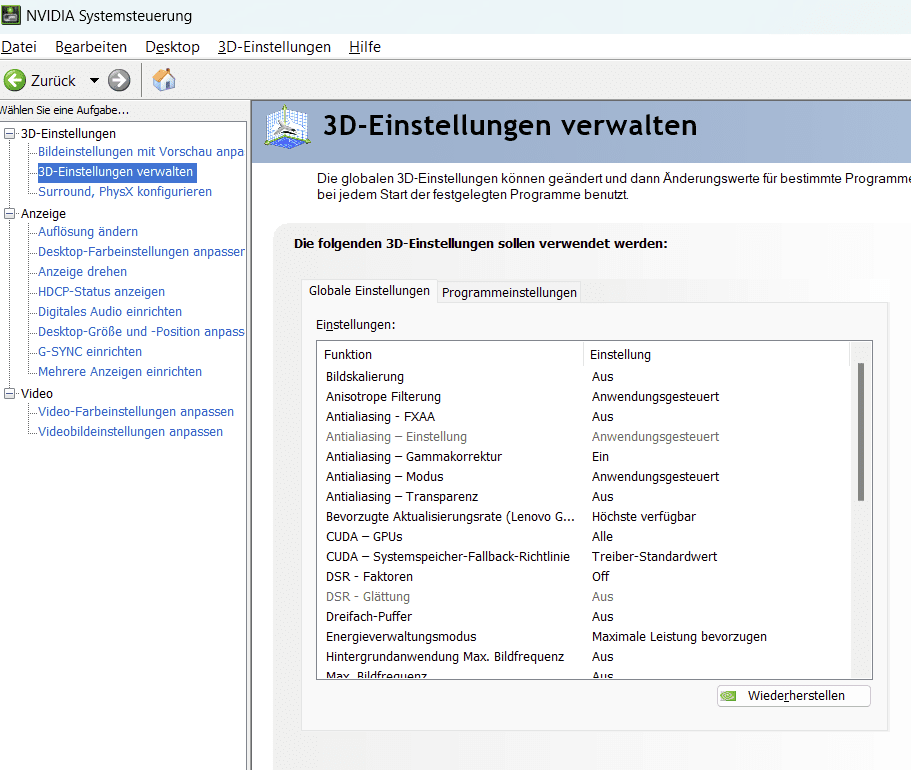Open the home icon in toolbar
The width and height of the screenshot is (911, 770).
(164, 80)
